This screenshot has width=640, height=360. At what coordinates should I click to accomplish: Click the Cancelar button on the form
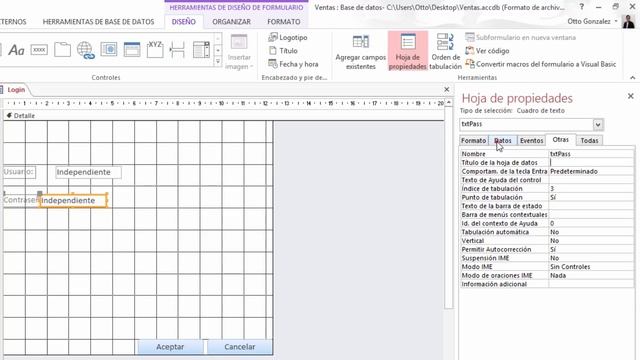pos(240,347)
